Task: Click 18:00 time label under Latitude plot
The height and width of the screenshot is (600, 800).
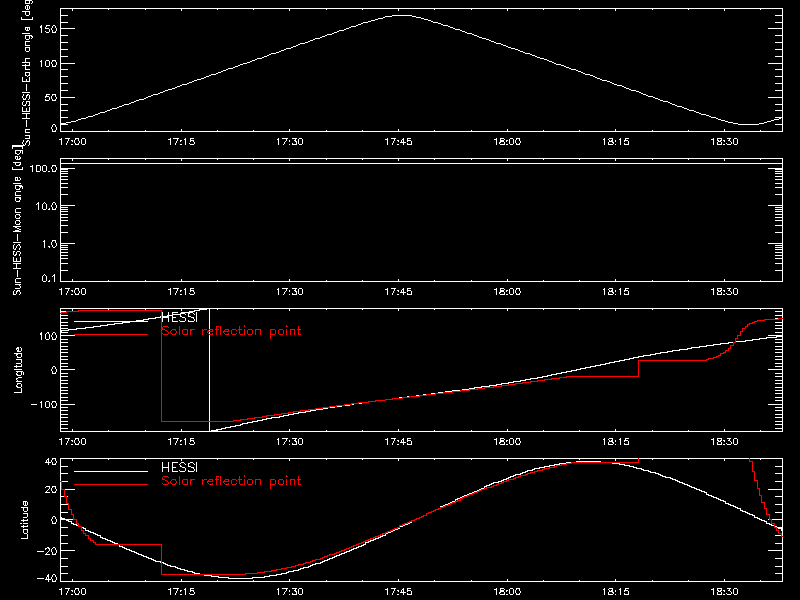Action: point(507,591)
